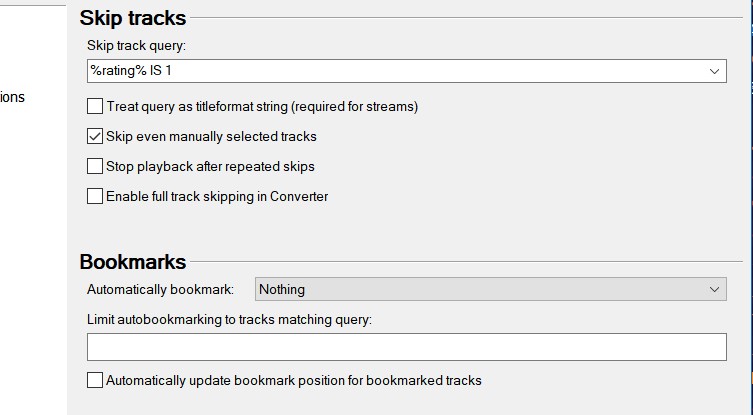Focus the empty autobookmarking query field
Screen dimensions: 753x415
click(406, 347)
